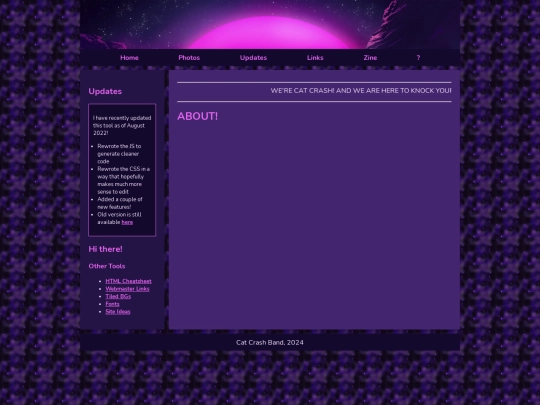Open the Site Ideas link
Screen dimensions: 540x405
tap(118, 312)
